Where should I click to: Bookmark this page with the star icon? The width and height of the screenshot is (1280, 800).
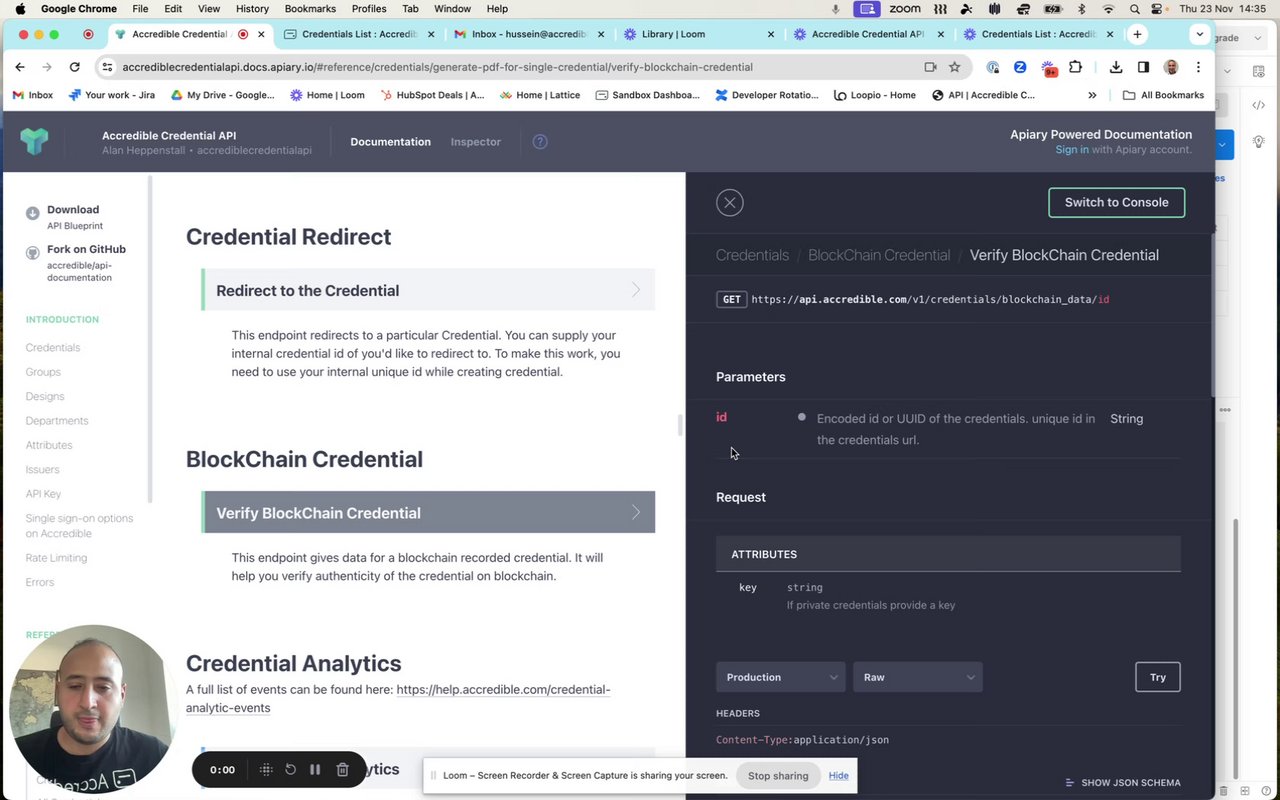click(x=955, y=67)
